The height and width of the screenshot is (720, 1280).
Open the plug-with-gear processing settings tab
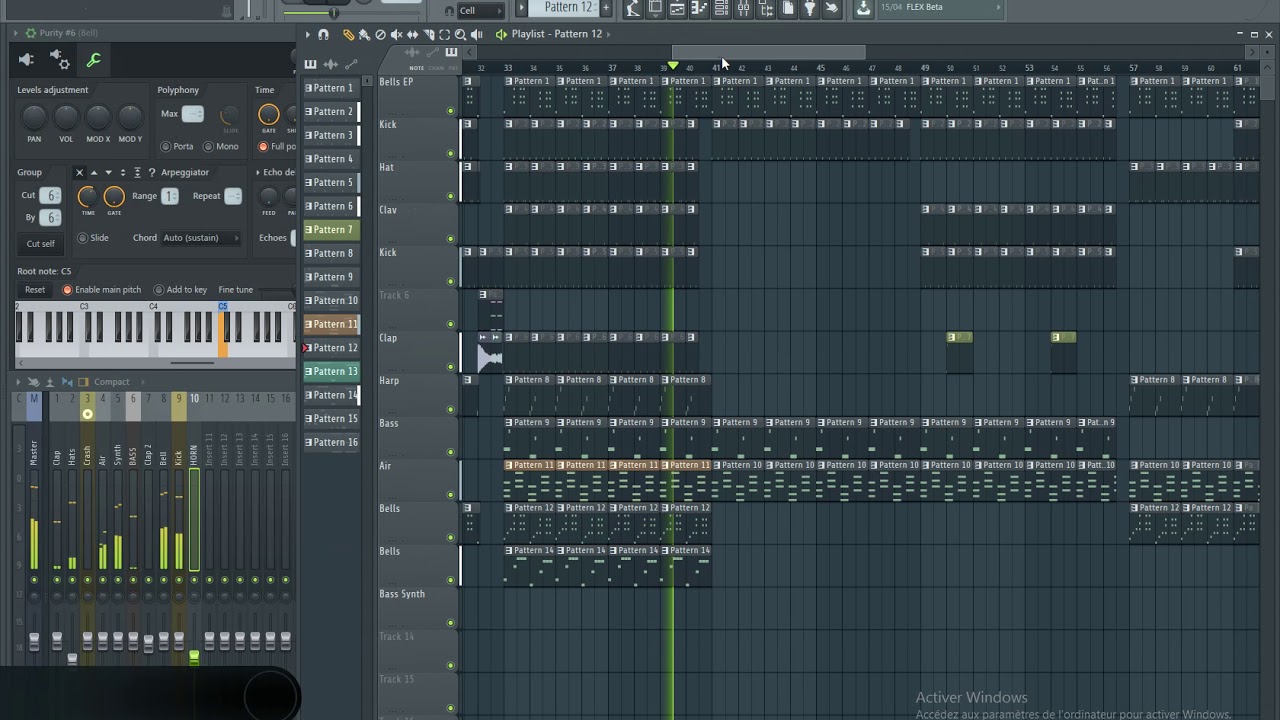coord(59,60)
